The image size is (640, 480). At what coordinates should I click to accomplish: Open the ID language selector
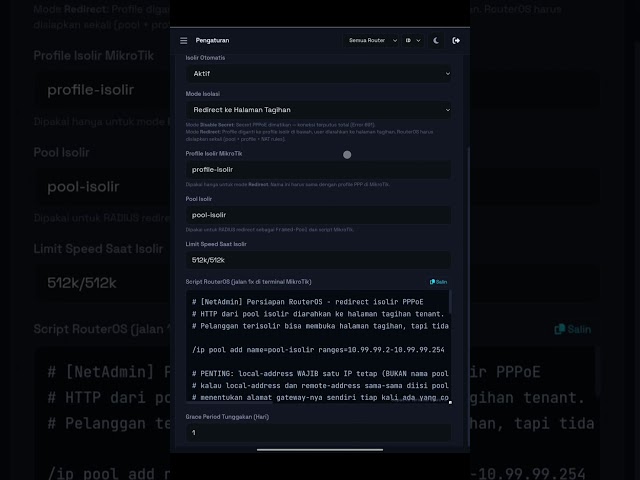coord(413,40)
